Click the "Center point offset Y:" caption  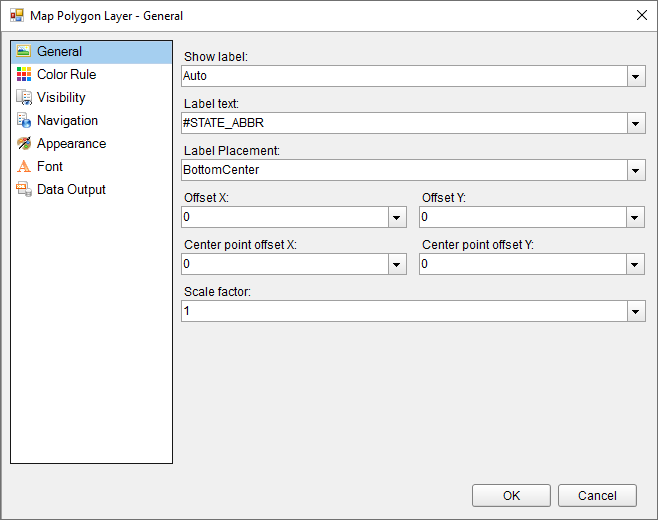tap(478, 245)
